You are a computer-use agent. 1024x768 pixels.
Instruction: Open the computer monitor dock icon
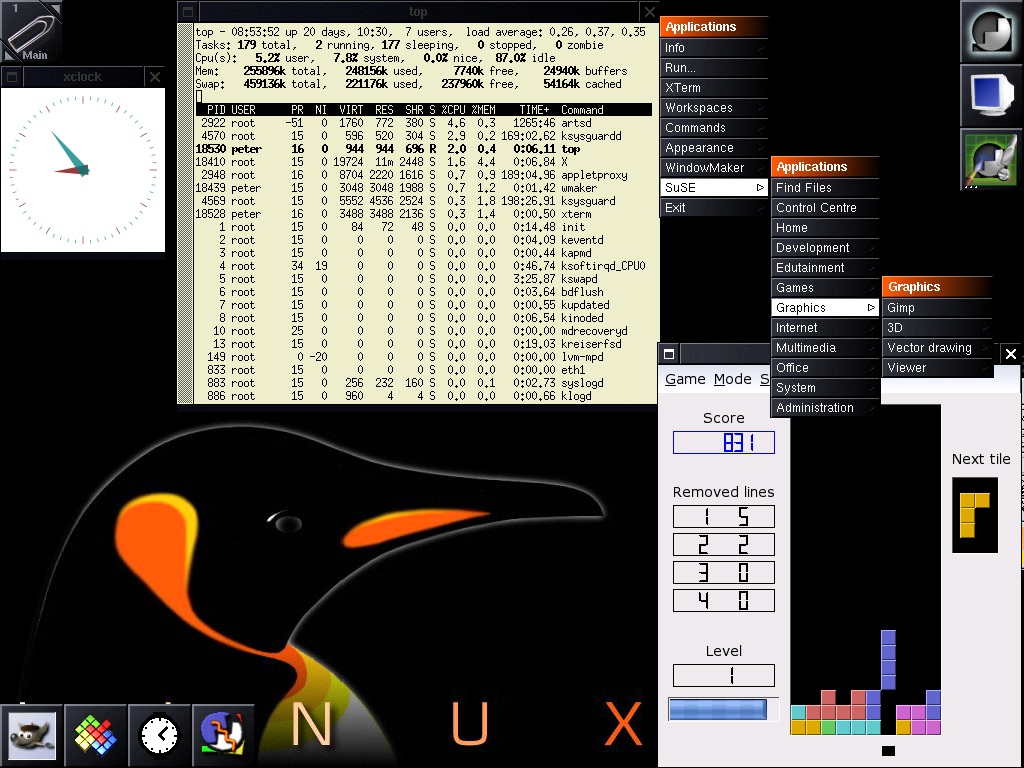point(992,95)
